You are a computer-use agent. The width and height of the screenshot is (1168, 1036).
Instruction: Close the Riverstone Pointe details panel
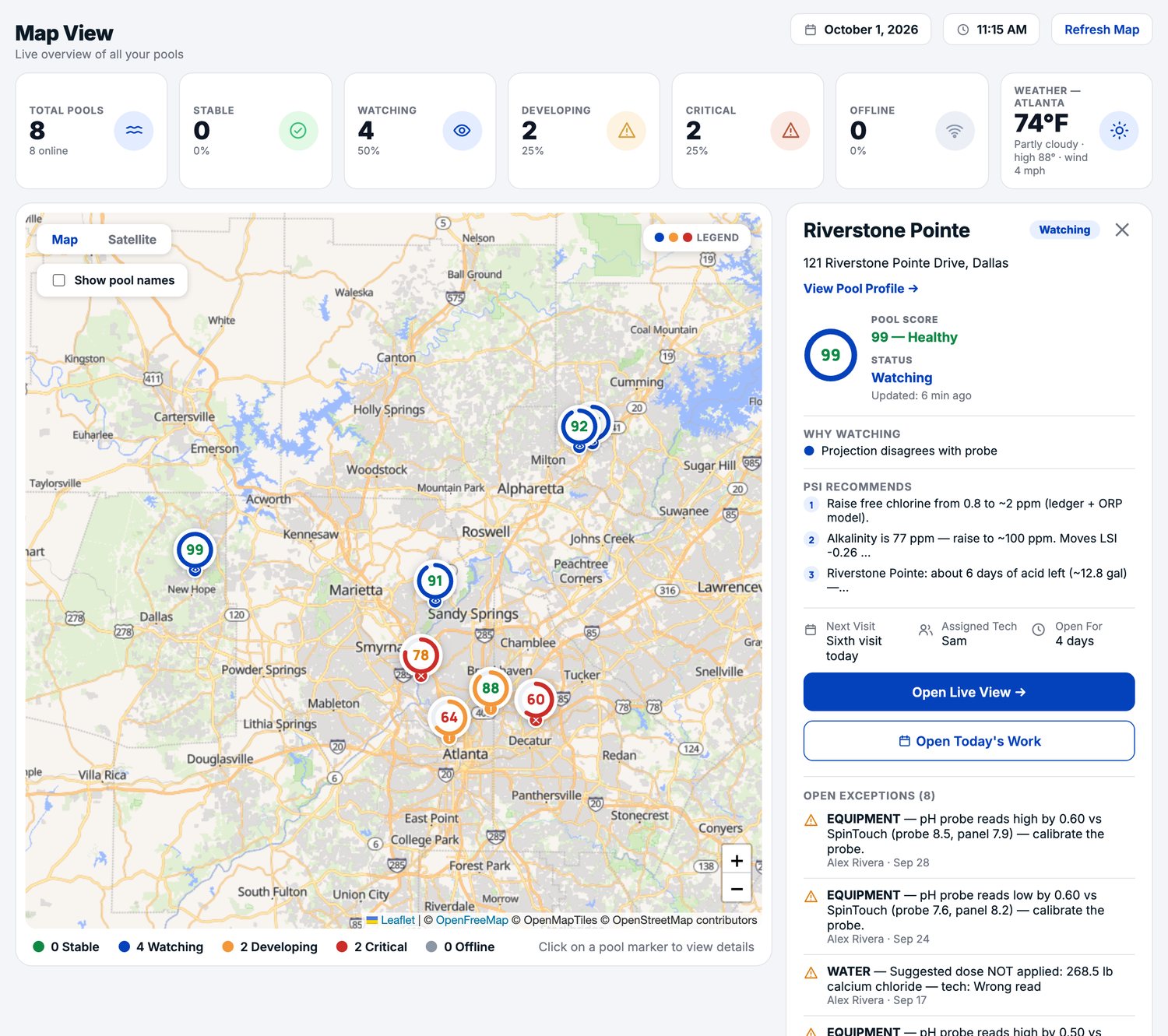click(1122, 230)
